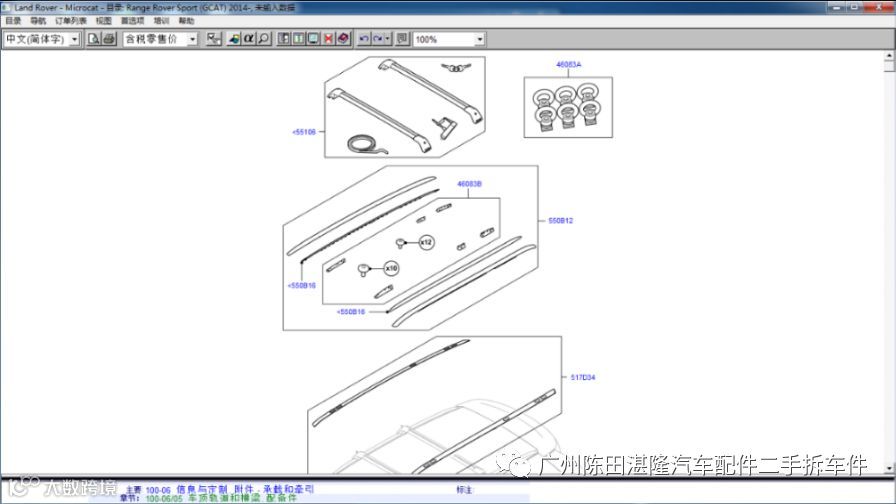Click the split panel layout icon
Viewport: 896px width, 504px height.
click(283, 39)
